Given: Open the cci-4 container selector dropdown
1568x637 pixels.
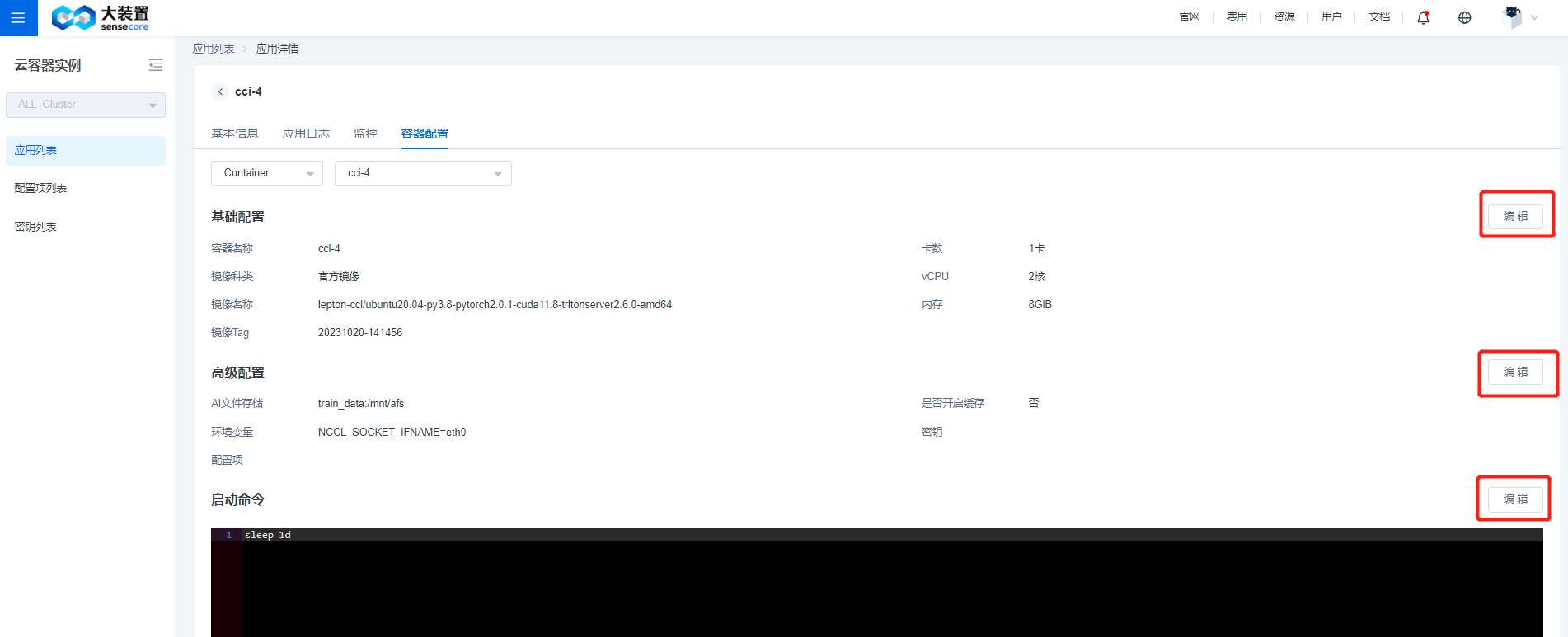Looking at the screenshot, I should [423, 173].
